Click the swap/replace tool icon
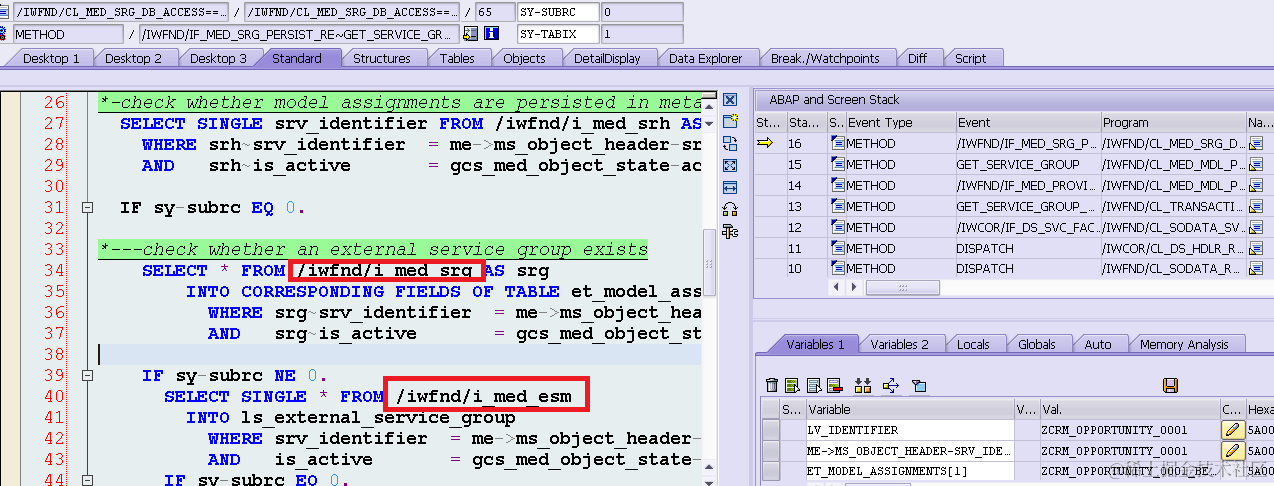This screenshot has width=1274, height=486. coord(730,143)
